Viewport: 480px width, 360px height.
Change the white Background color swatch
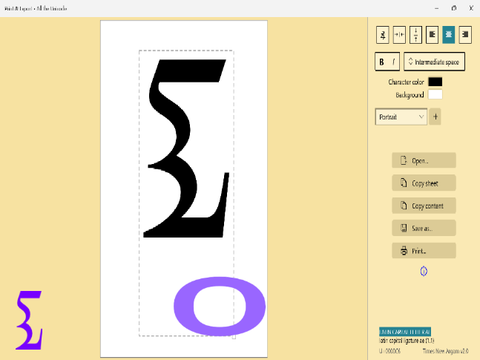[x=435, y=95]
